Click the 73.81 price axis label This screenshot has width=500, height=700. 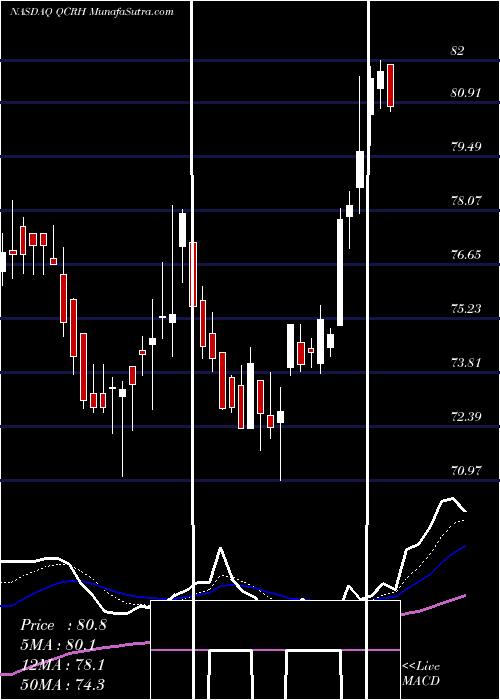pyautogui.click(x=466, y=362)
